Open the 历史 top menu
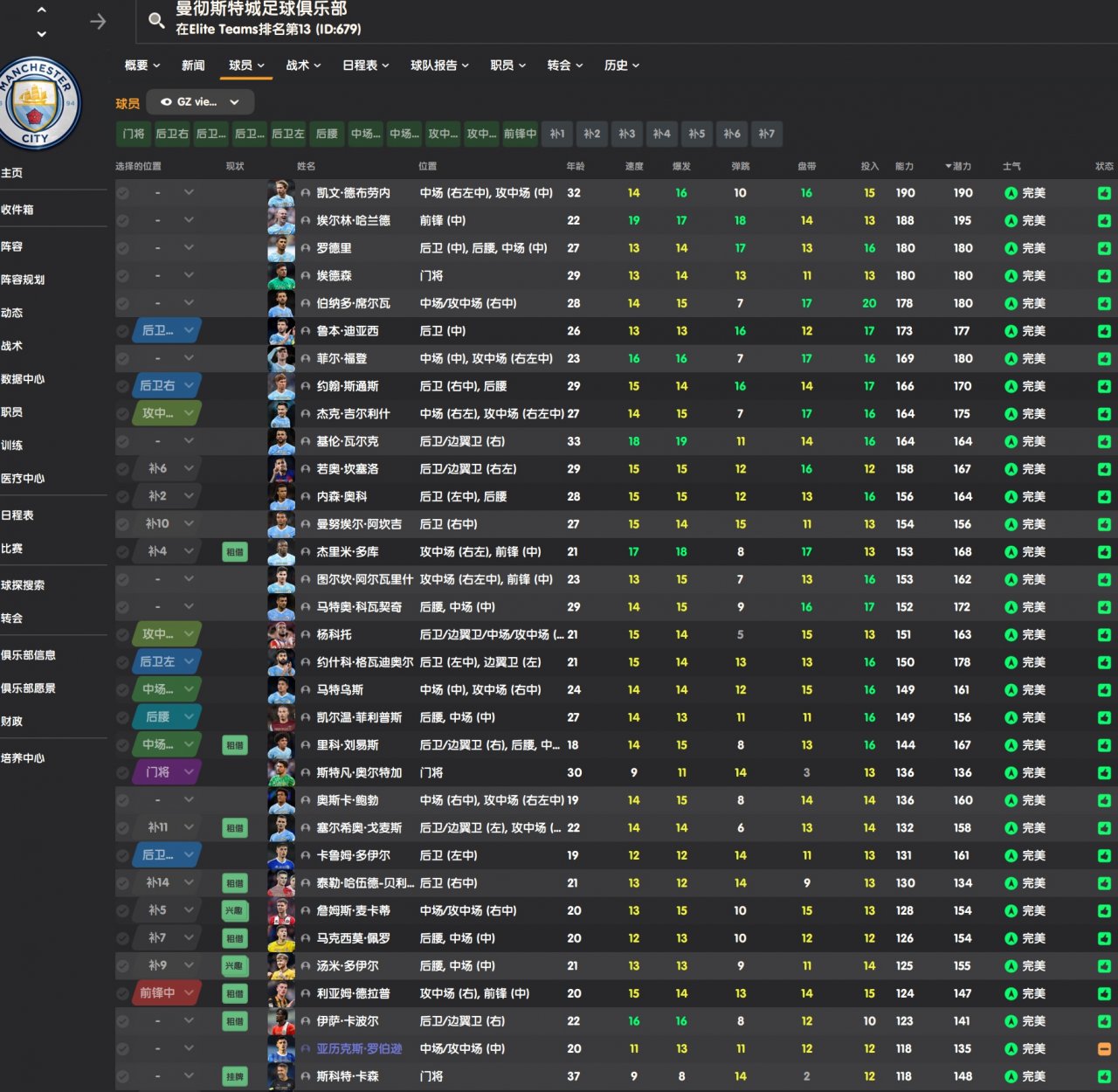The width and height of the screenshot is (1118, 1092). pyautogui.click(x=622, y=66)
